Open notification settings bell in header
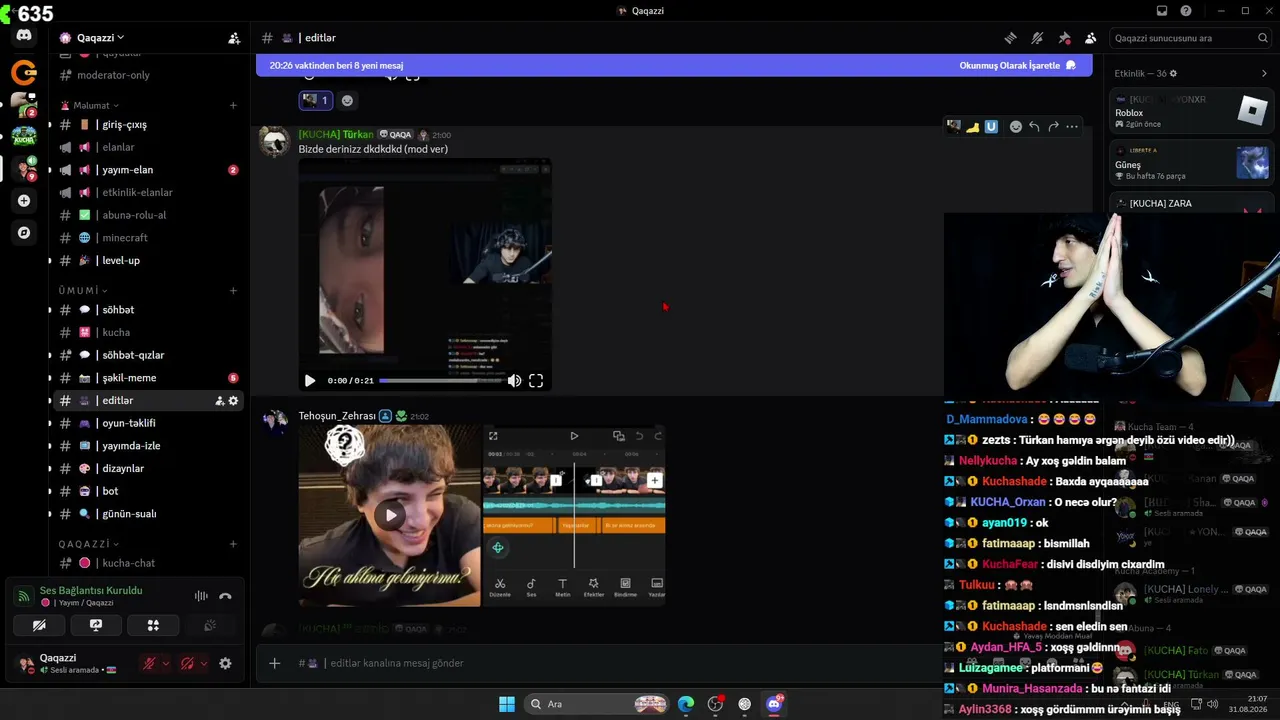The image size is (1280, 720). (1037, 38)
